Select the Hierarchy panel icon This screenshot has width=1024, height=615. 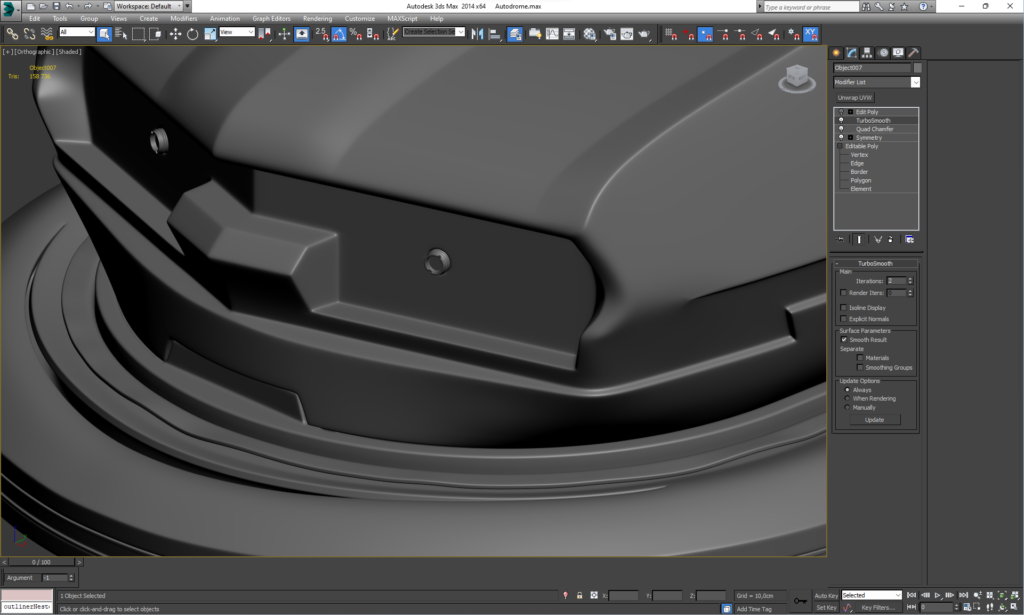(x=867, y=52)
